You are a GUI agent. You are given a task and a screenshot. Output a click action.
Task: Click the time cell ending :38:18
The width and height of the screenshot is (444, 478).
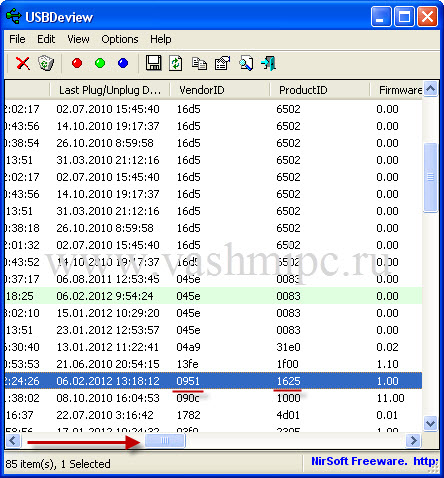(x=22, y=228)
